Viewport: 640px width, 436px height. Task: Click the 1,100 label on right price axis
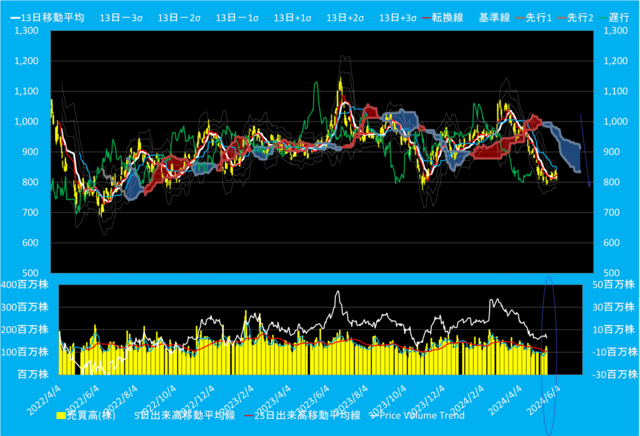616,91
